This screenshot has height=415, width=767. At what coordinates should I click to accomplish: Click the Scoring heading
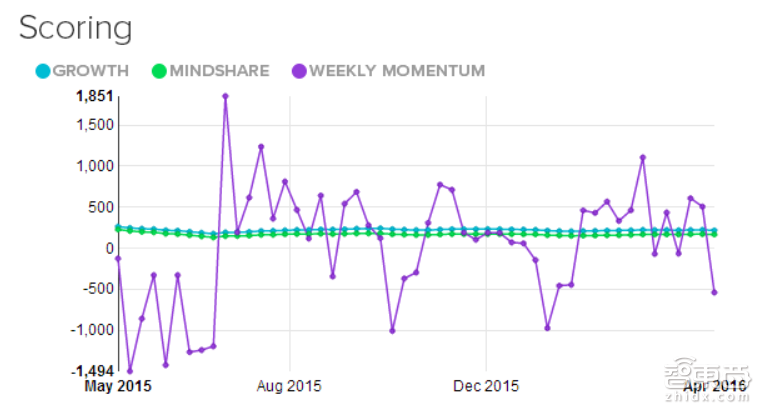coord(75,27)
